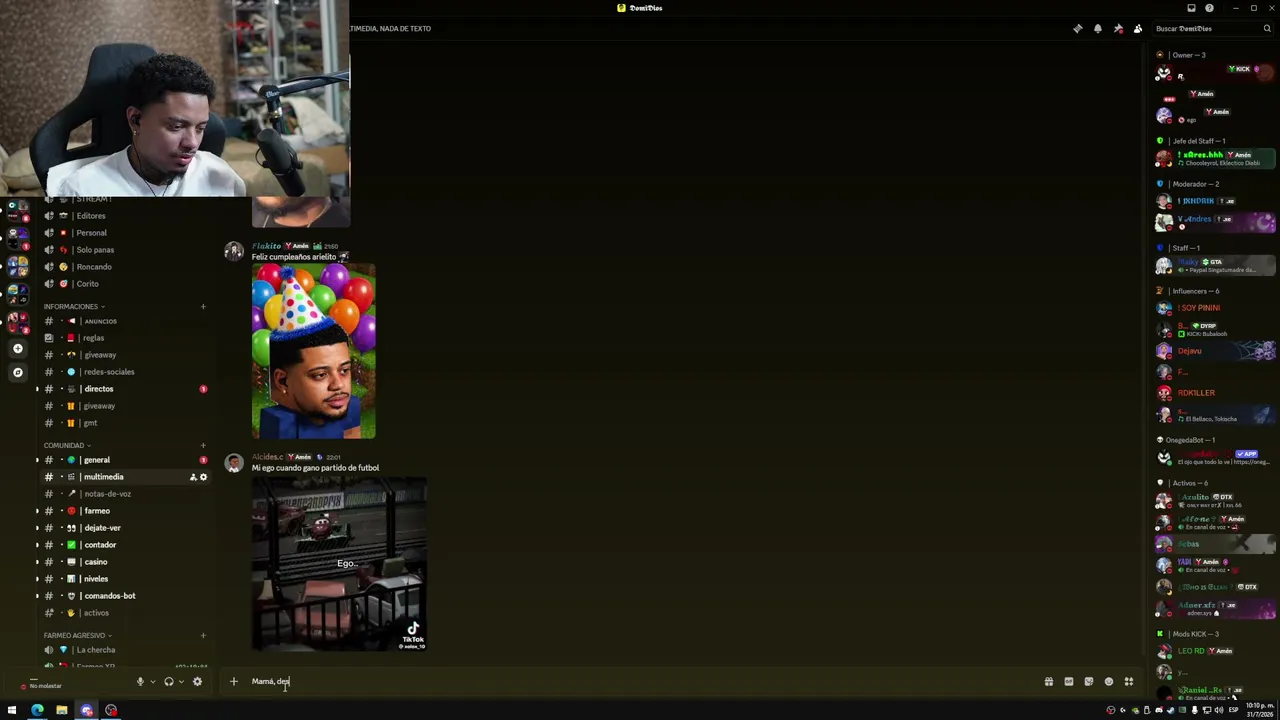The width and height of the screenshot is (1280, 720).
Task: Open user settings gear
Action: tap(197, 682)
